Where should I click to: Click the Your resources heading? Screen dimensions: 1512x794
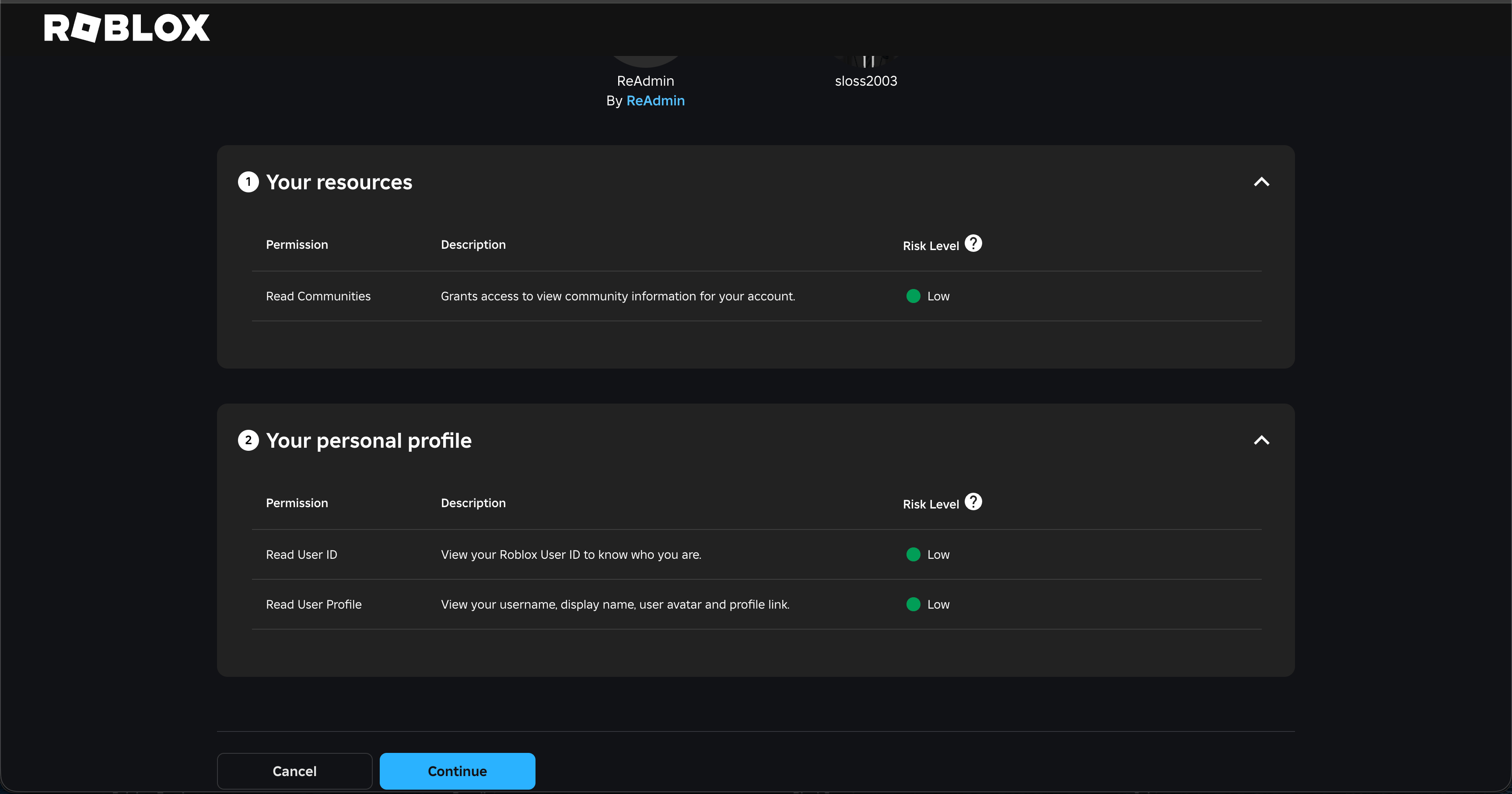coord(339,182)
